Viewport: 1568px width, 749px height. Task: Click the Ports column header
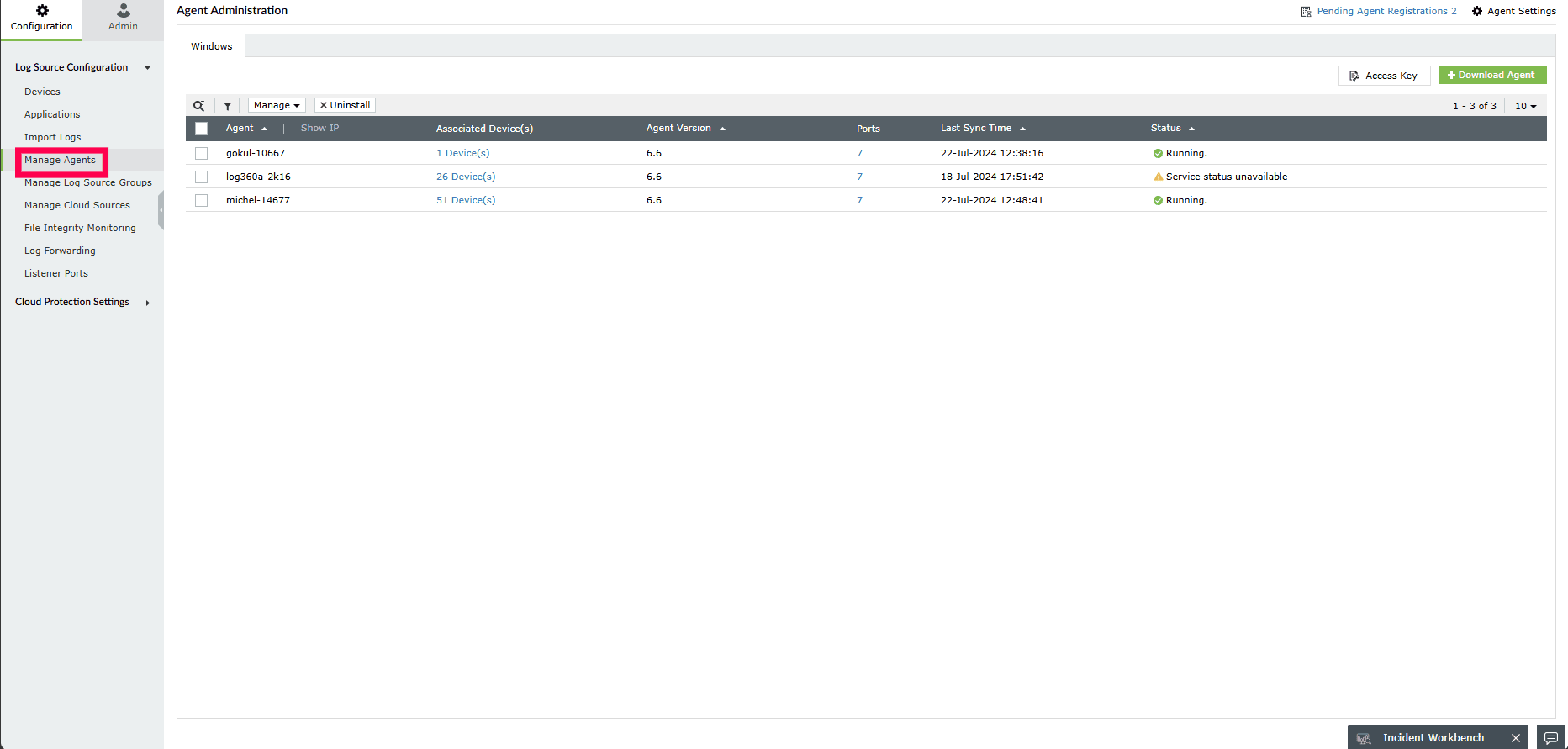[x=868, y=129]
